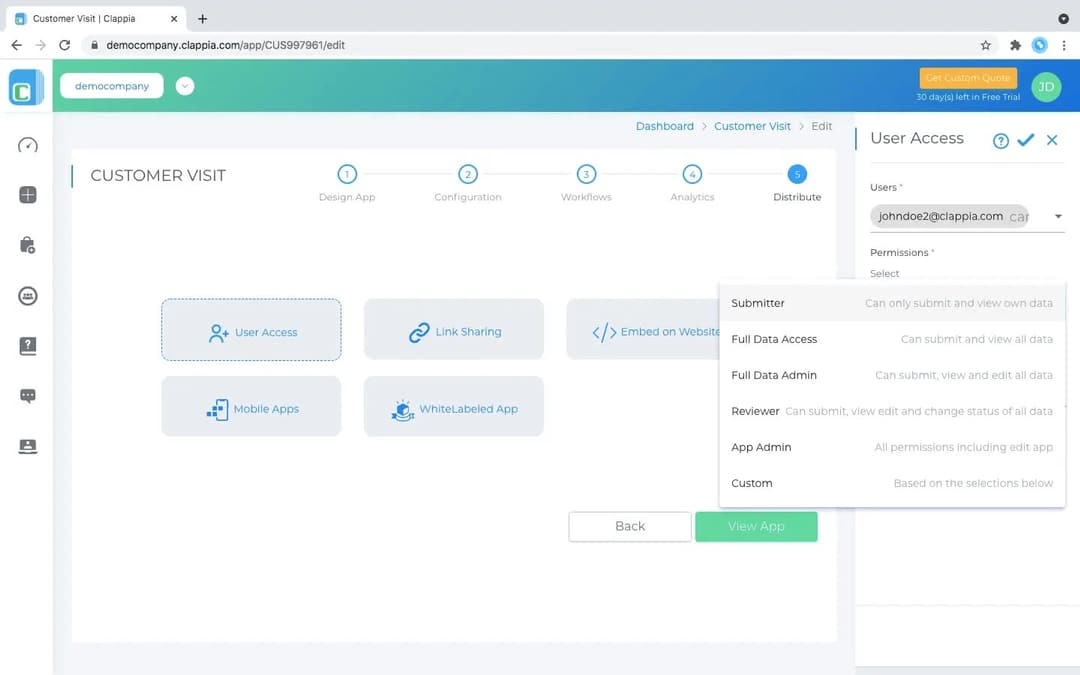
Task: Open the app store bag icon in sidebar
Action: tap(26, 245)
